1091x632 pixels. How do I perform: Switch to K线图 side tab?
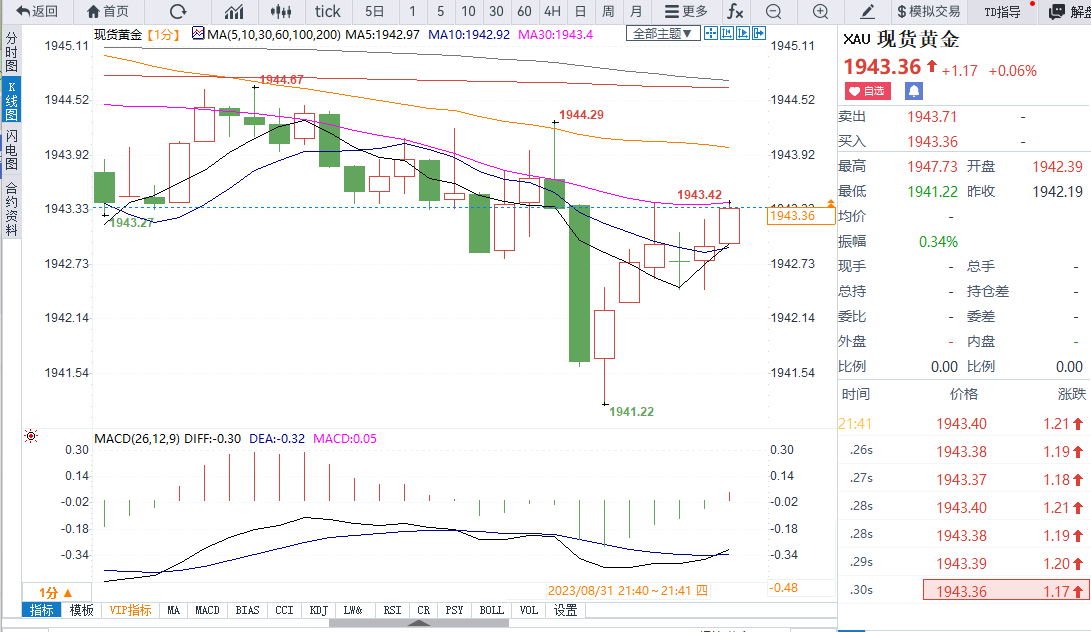[x=11, y=100]
